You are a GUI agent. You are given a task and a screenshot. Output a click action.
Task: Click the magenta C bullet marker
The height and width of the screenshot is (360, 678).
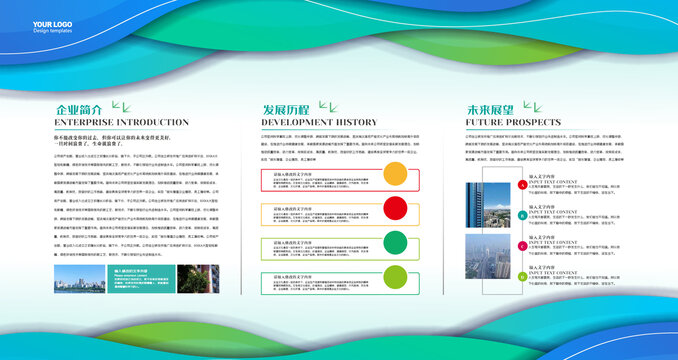522,246
